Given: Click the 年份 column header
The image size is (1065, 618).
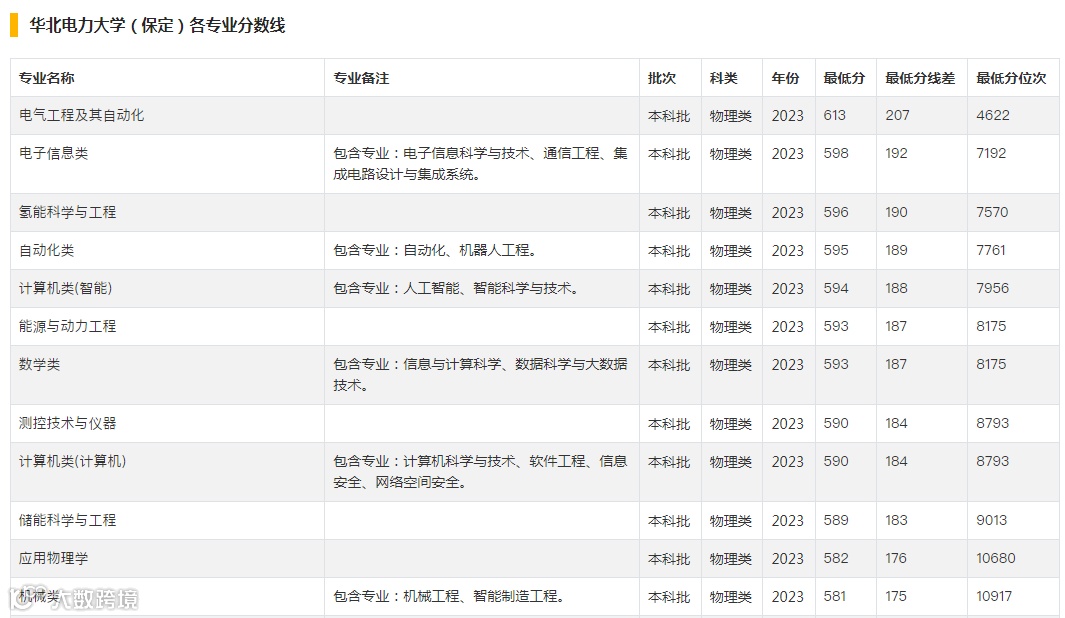Looking at the screenshot, I should click(785, 78).
